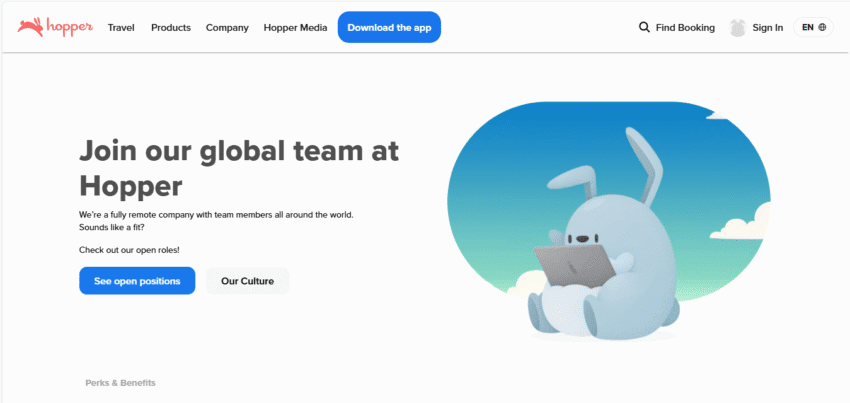Open the Hopper Media menu
The image size is (850, 403).
click(295, 28)
